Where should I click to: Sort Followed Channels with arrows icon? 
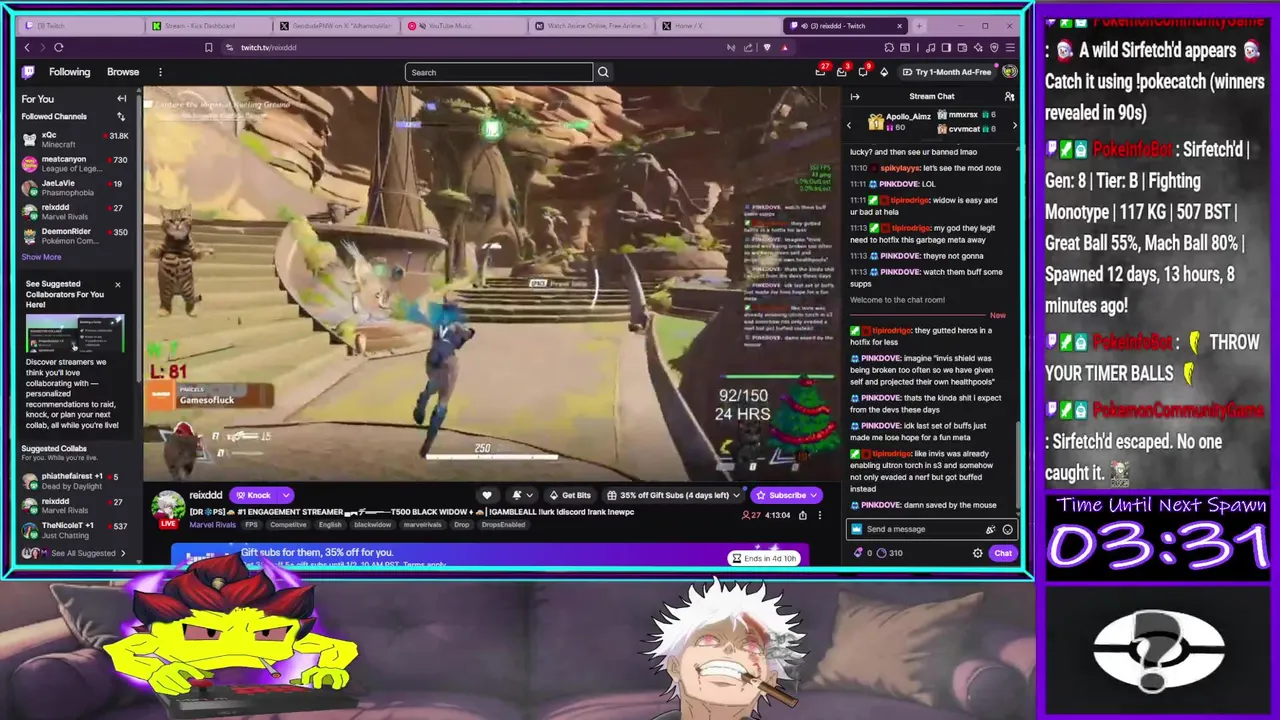(121, 117)
